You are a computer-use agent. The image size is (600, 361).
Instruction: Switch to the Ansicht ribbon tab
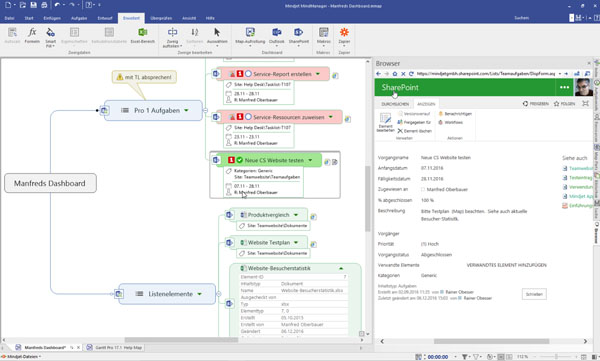pos(189,18)
